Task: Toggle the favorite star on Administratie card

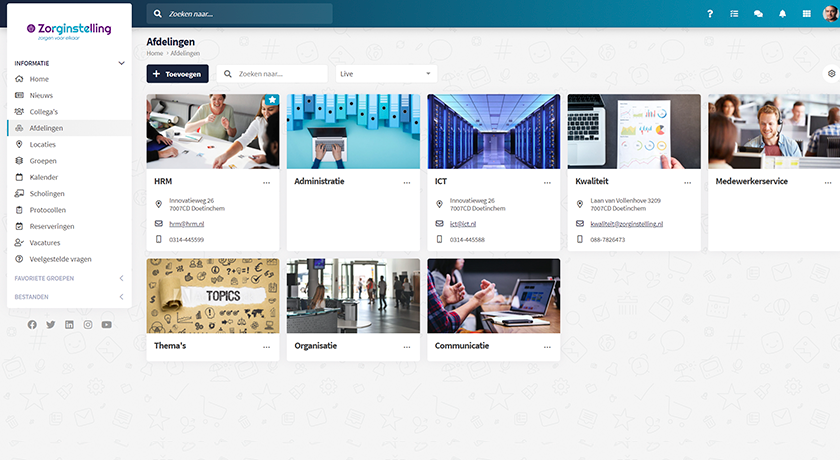Action: point(411,101)
